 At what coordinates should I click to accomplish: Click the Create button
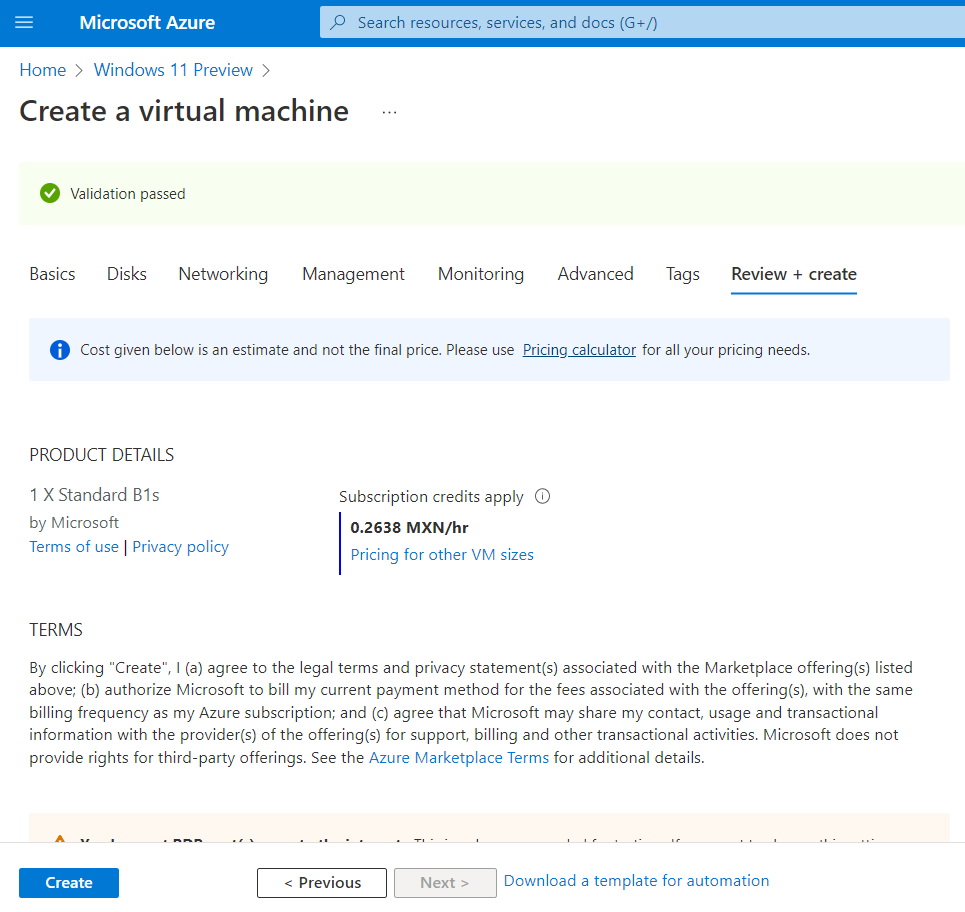(68, 882)
